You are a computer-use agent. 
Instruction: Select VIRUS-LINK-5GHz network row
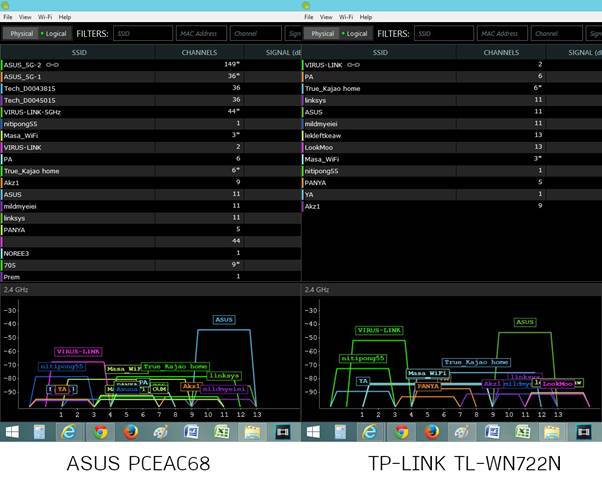point(151,112)
